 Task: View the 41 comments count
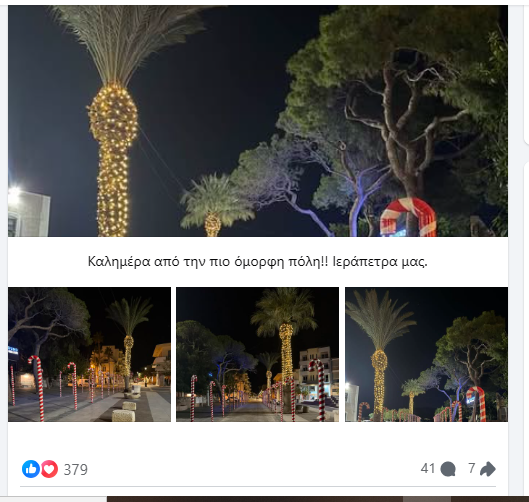coord(428,469)
